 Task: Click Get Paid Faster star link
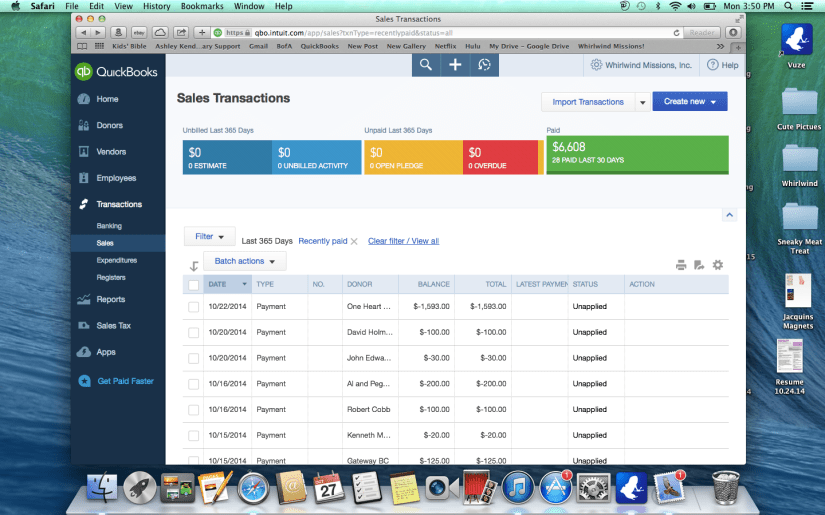(116, 381)
